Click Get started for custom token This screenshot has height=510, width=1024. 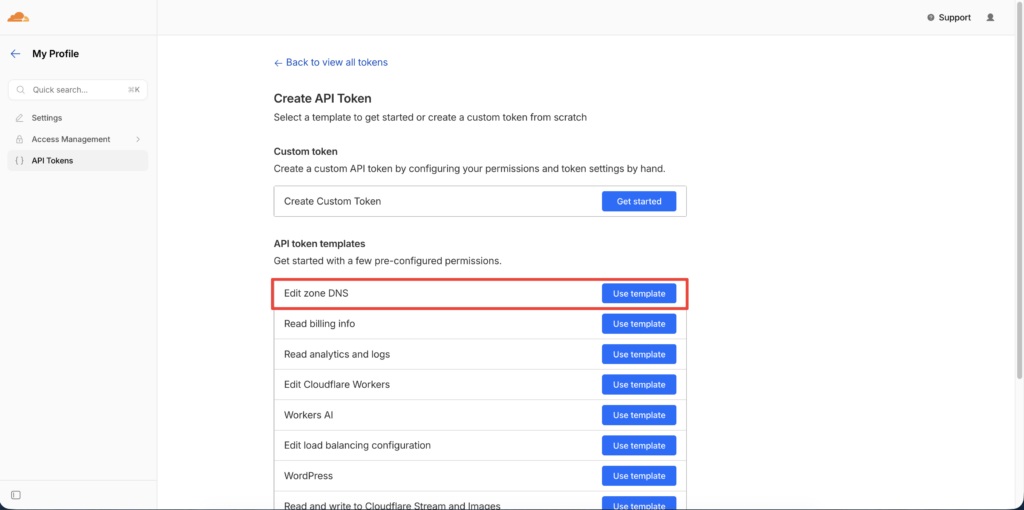(x=639, y=201)
